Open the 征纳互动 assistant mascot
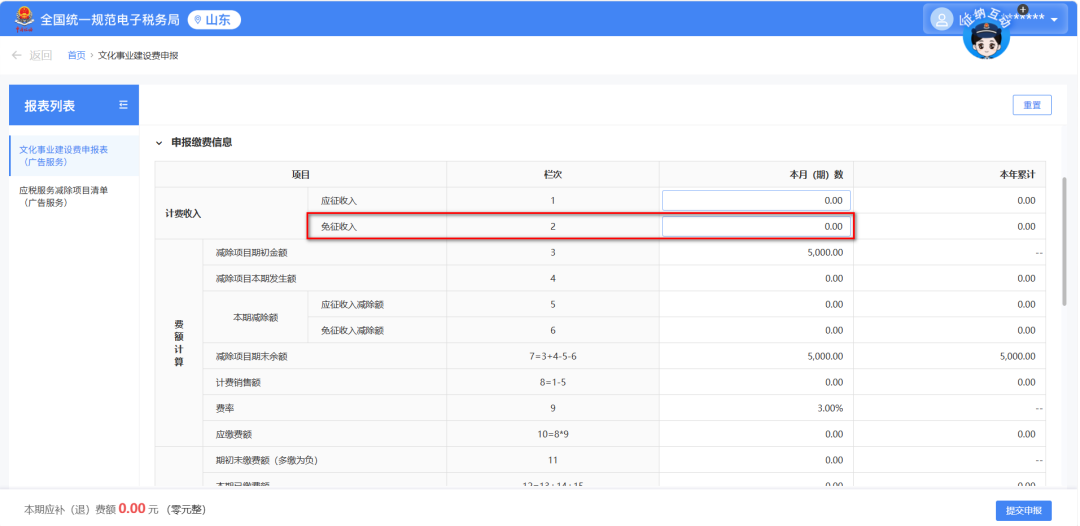Screen dimensions: 1080x526 click(x=986, y=36)
